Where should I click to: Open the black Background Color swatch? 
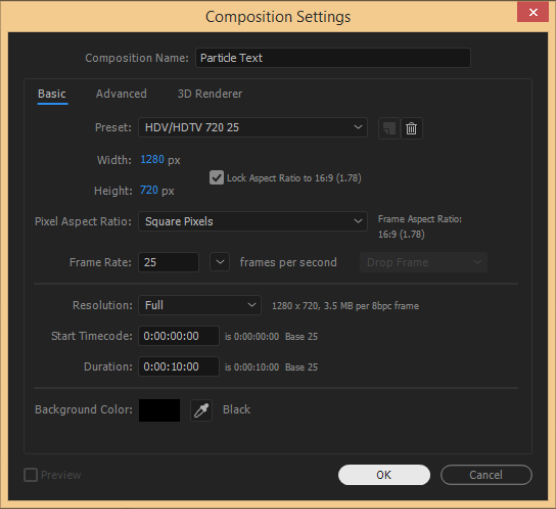[159, 410]
